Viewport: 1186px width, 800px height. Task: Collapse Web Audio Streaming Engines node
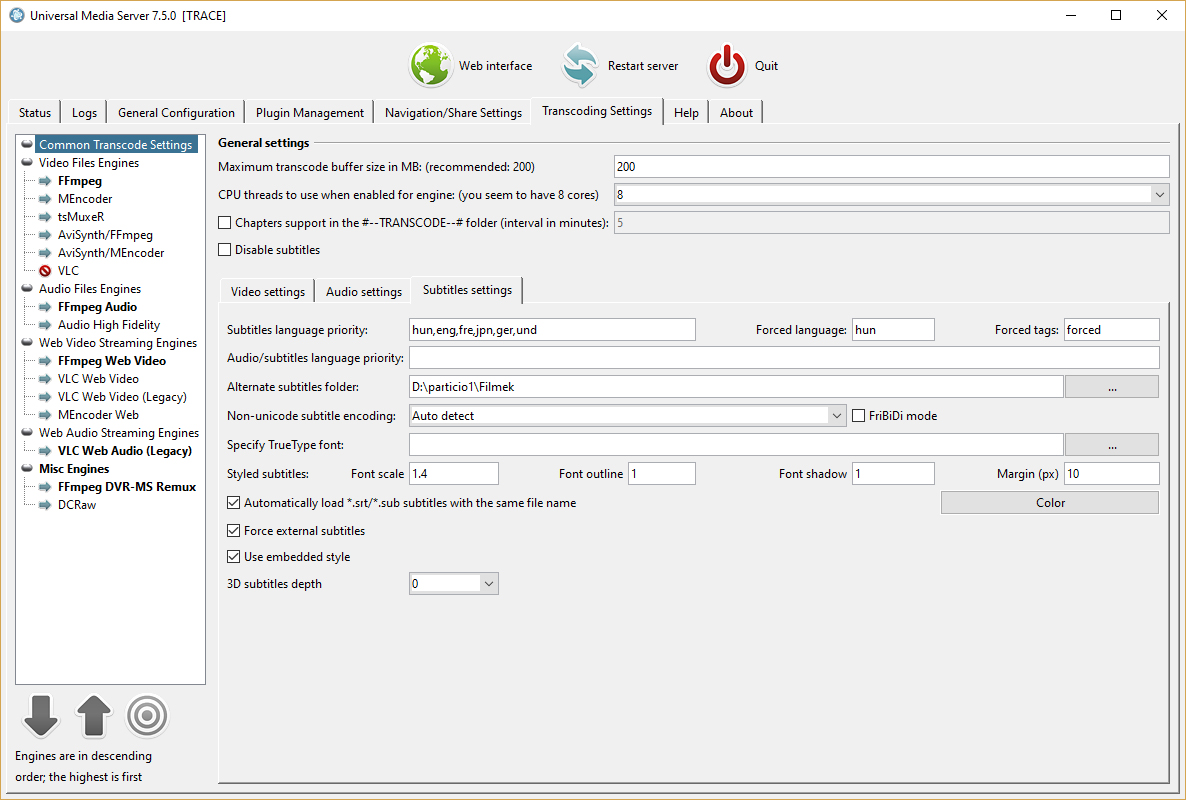pyautogui.click(x=27, y=433)
